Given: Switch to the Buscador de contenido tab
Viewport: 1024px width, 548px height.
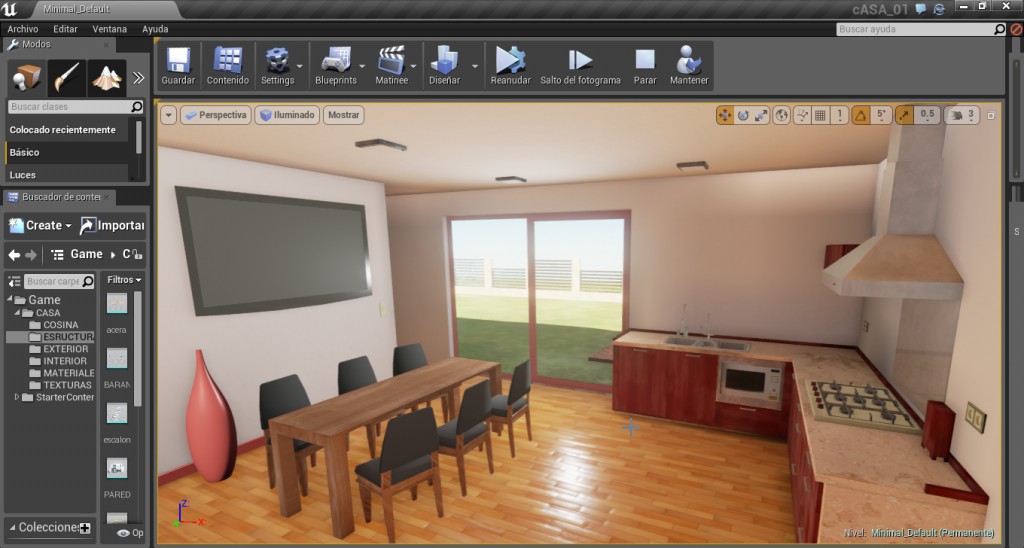Looking at the screenshot, I should 59,197.
